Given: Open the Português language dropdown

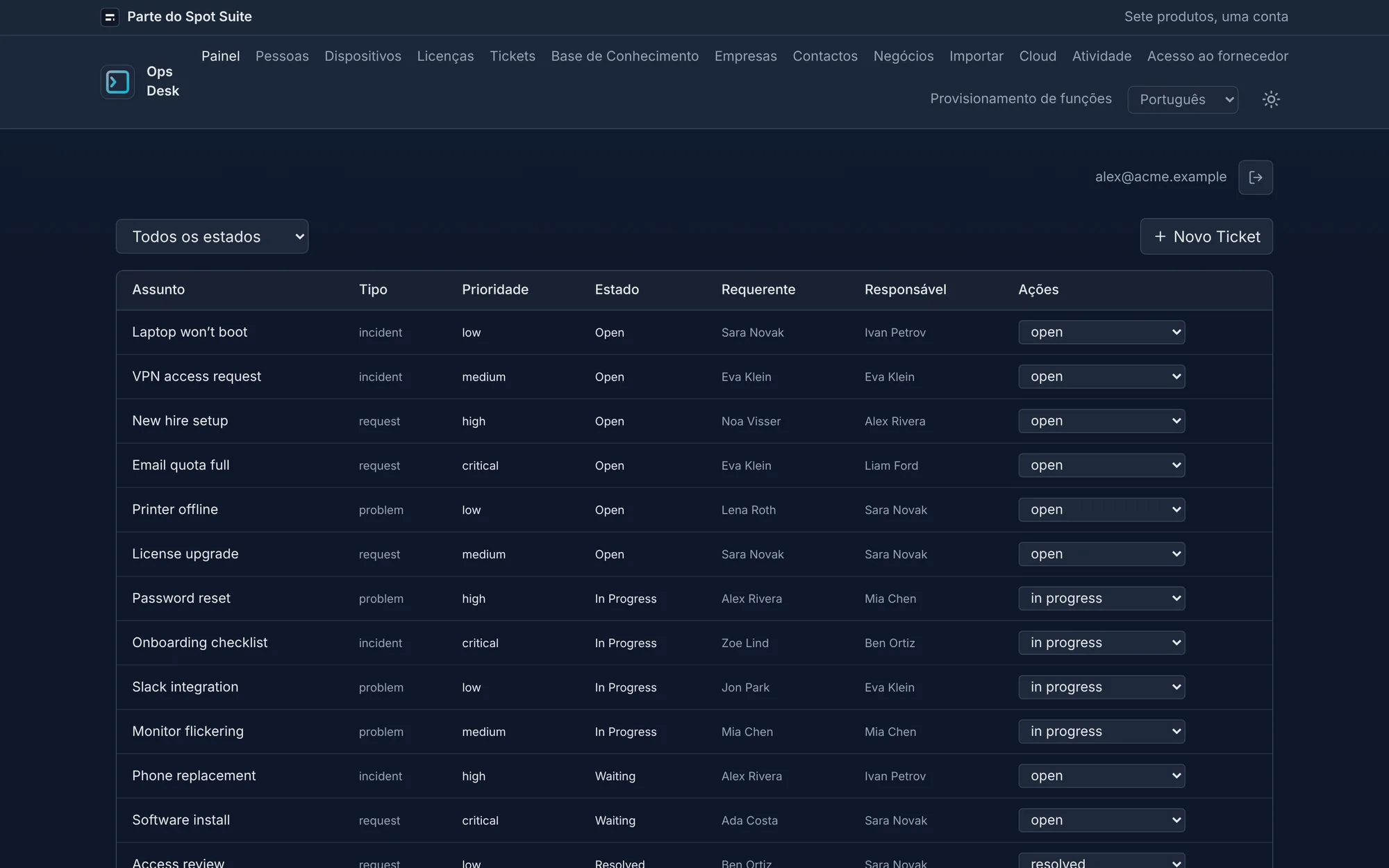Looking at the screenshot, I should (x=1183, y=99).
